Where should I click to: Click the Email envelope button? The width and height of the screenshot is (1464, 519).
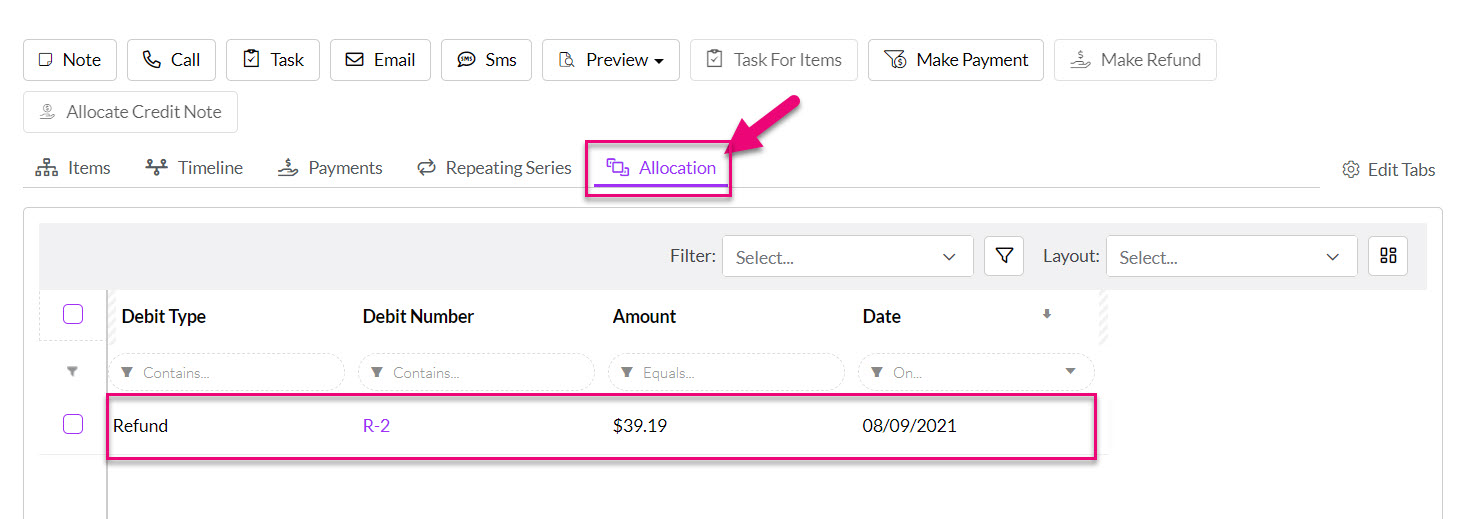[380, 60]
